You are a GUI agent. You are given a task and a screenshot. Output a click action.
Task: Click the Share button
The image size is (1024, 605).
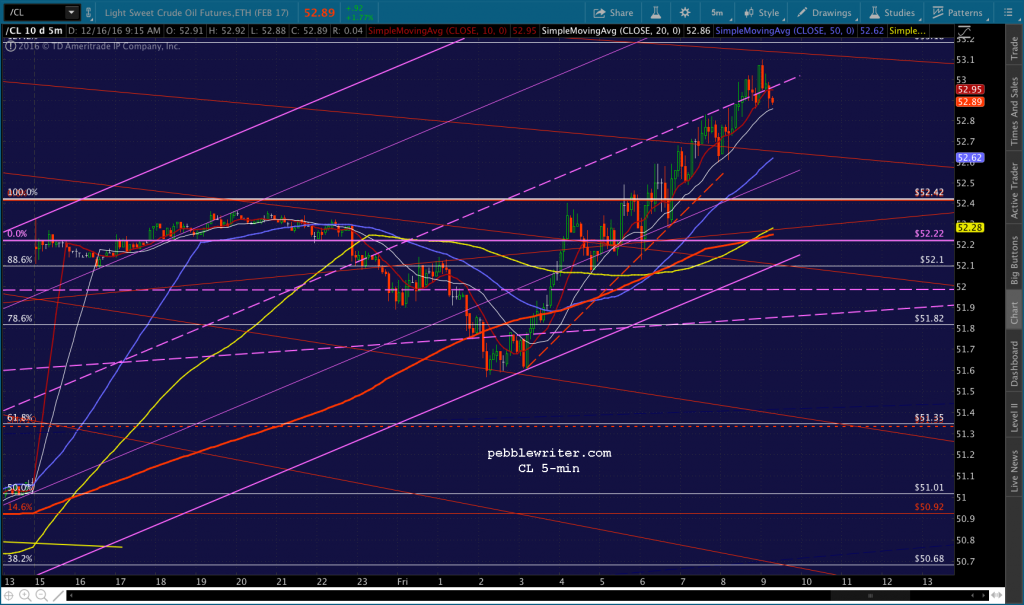(x=613, y=12)
